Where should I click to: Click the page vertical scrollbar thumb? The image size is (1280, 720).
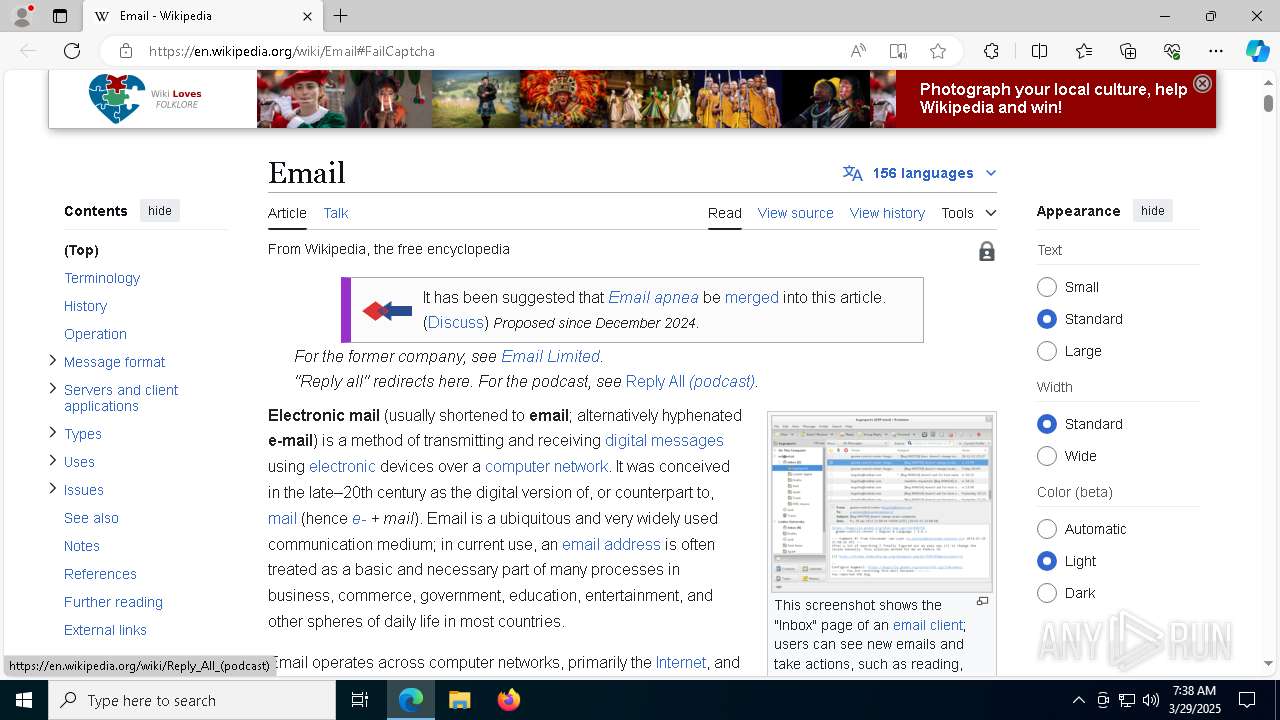point(1268,103)
